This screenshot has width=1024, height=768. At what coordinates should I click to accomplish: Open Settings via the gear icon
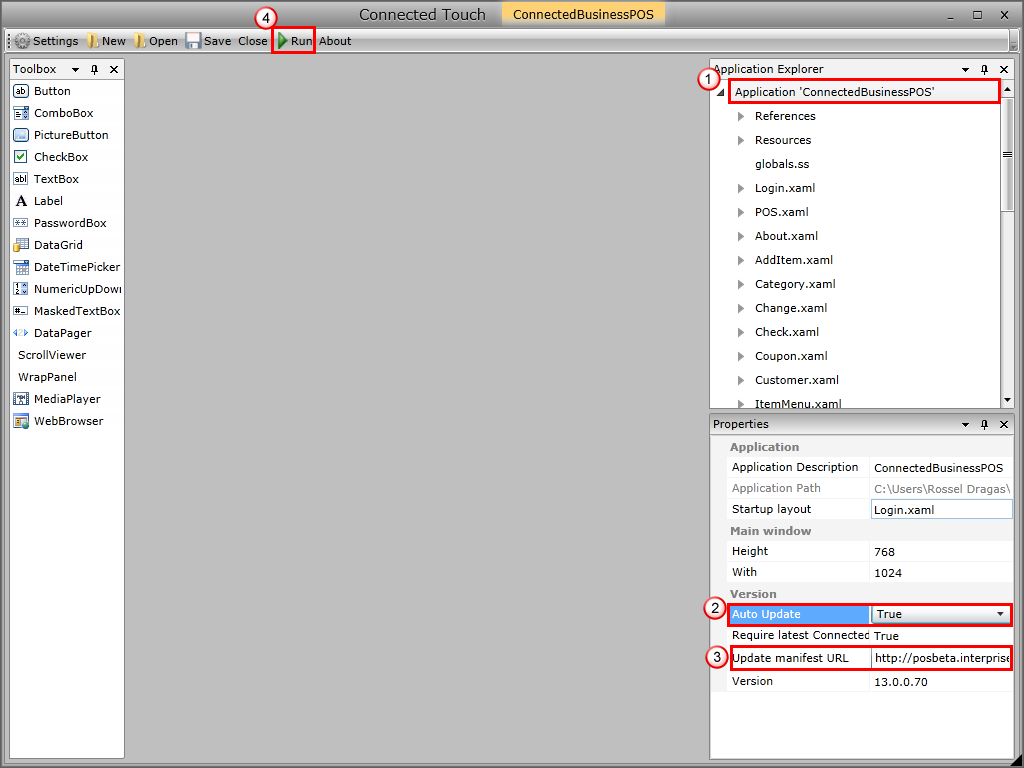pos(22,41)
